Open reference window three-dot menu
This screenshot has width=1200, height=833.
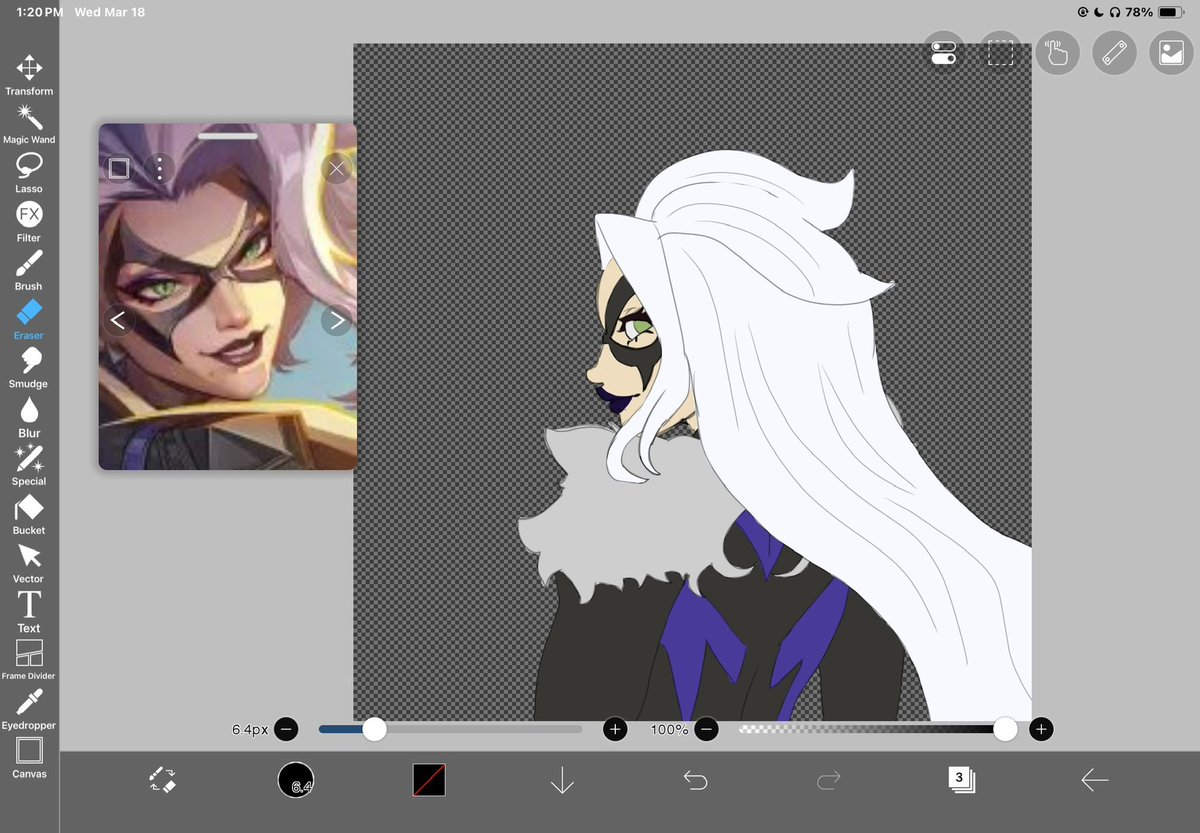click(x=160, y=168)
